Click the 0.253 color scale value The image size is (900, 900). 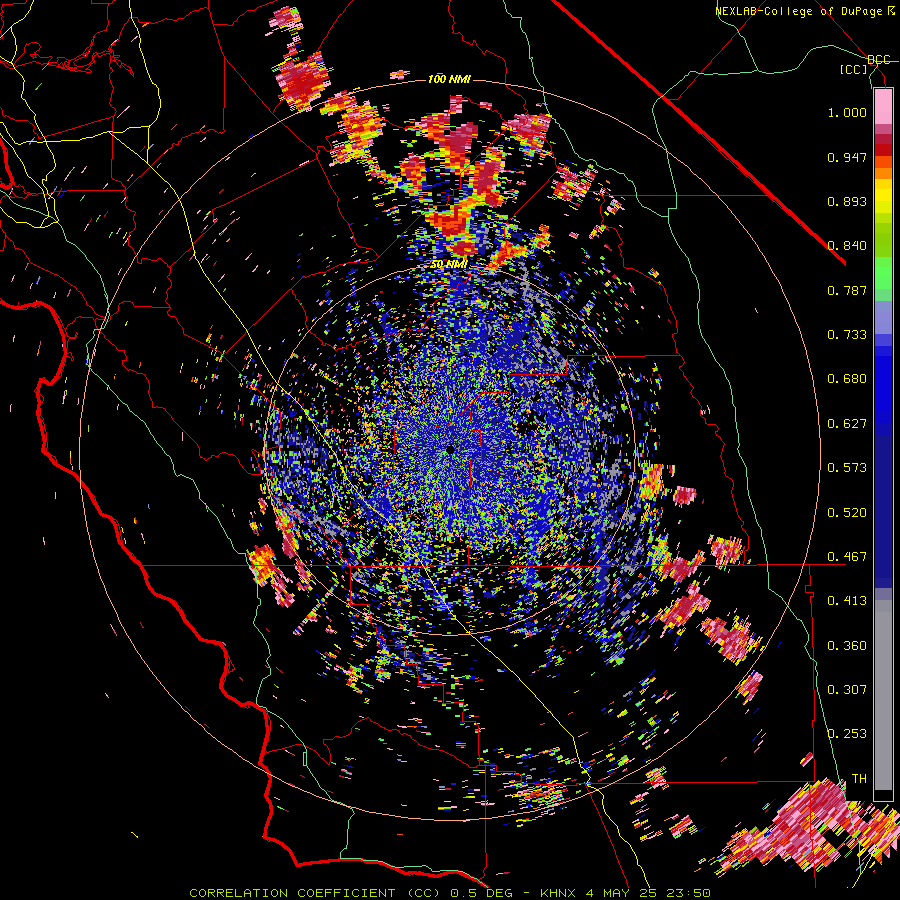pyautogui.click(x=847, y=734)
